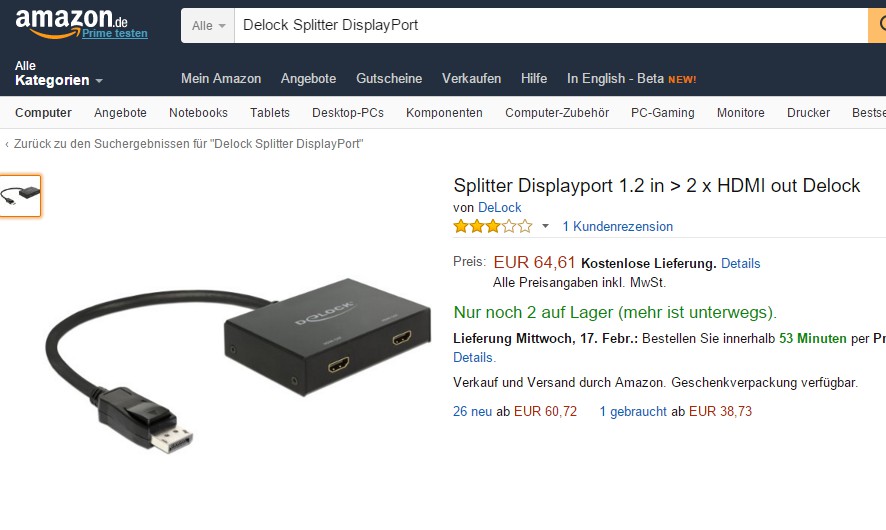Screen dimensions: 886x530
Task: Open the 'DeLock' brand link
Action: (x=499, y=208)
